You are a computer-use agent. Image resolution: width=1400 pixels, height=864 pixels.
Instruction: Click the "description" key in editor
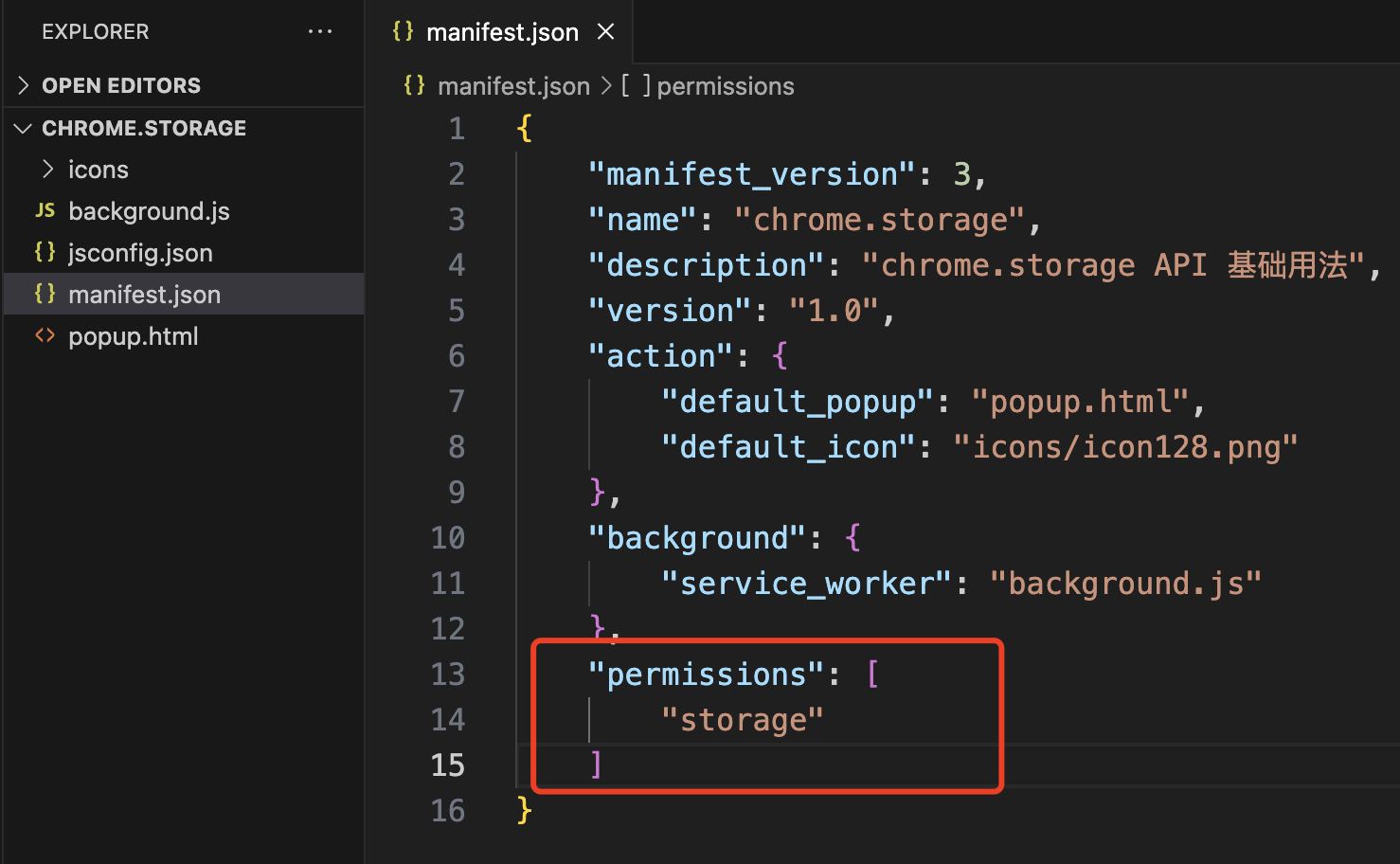click(x=707, y=265)
